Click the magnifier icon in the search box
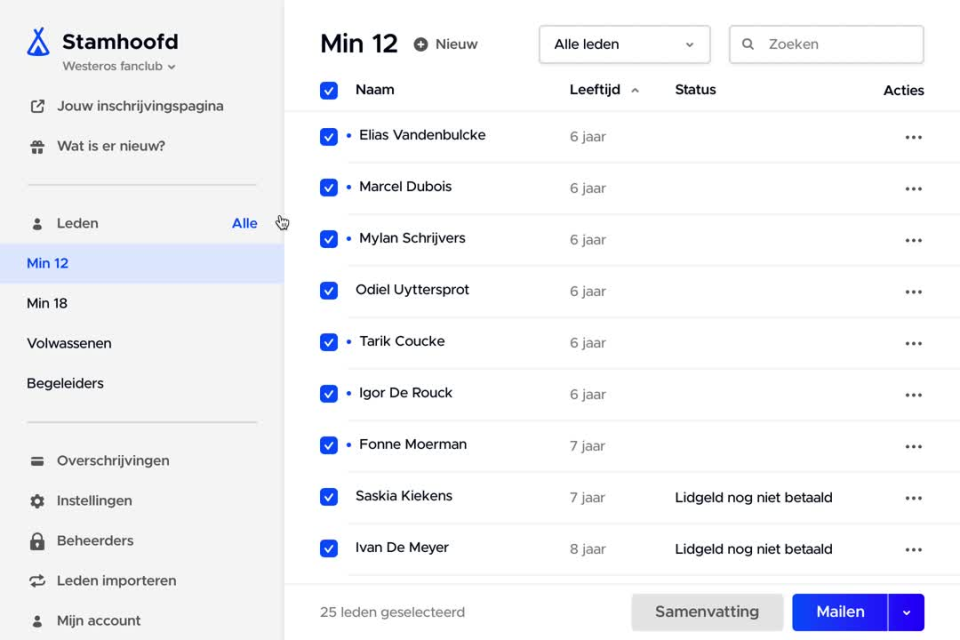 (x=748, y=44)
